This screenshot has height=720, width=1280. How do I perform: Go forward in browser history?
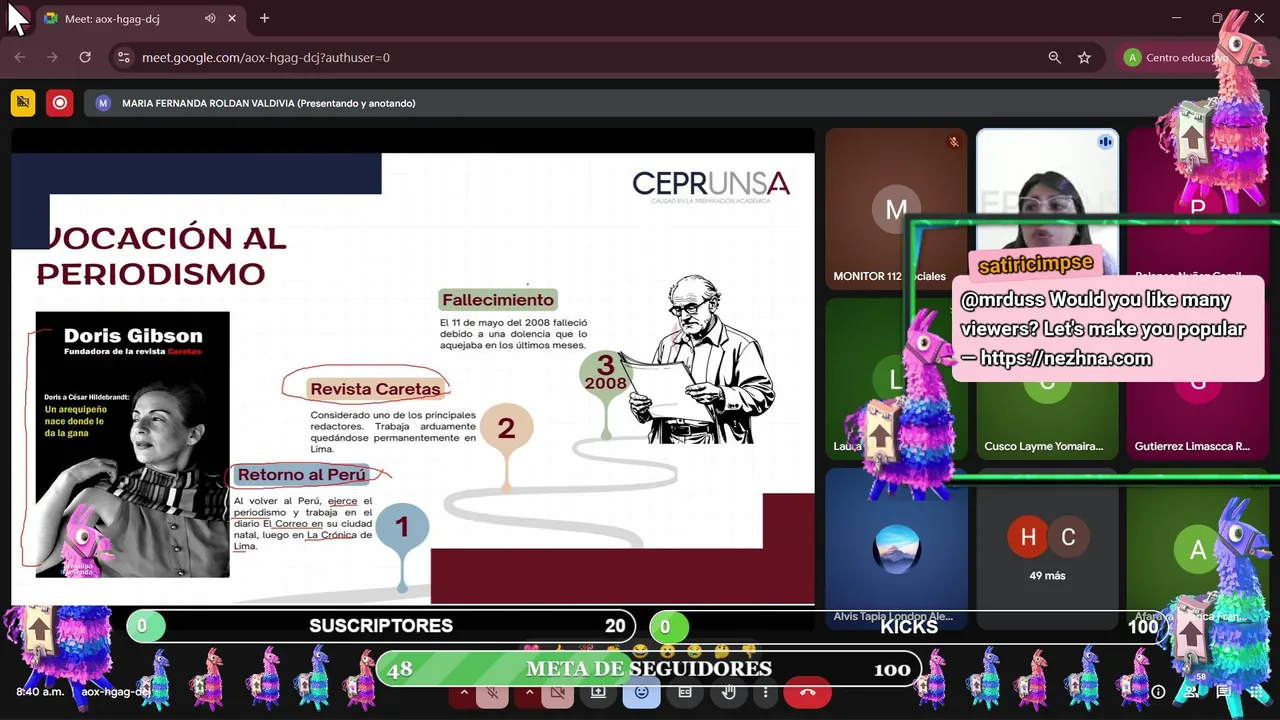click(x=52, y=57)
